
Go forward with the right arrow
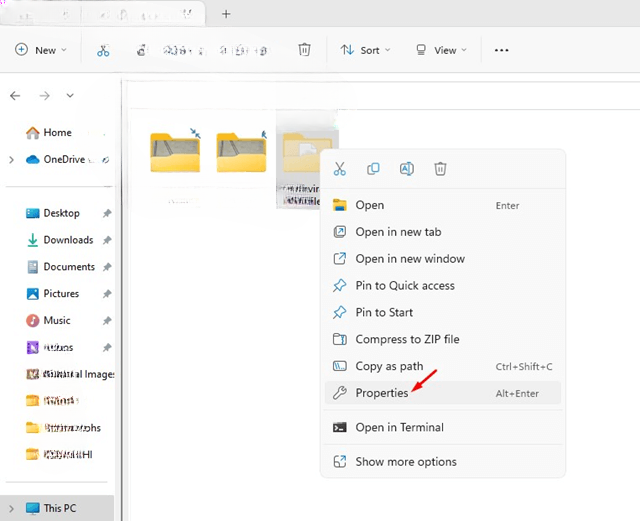pyautogui.click(x=44, y=96)
